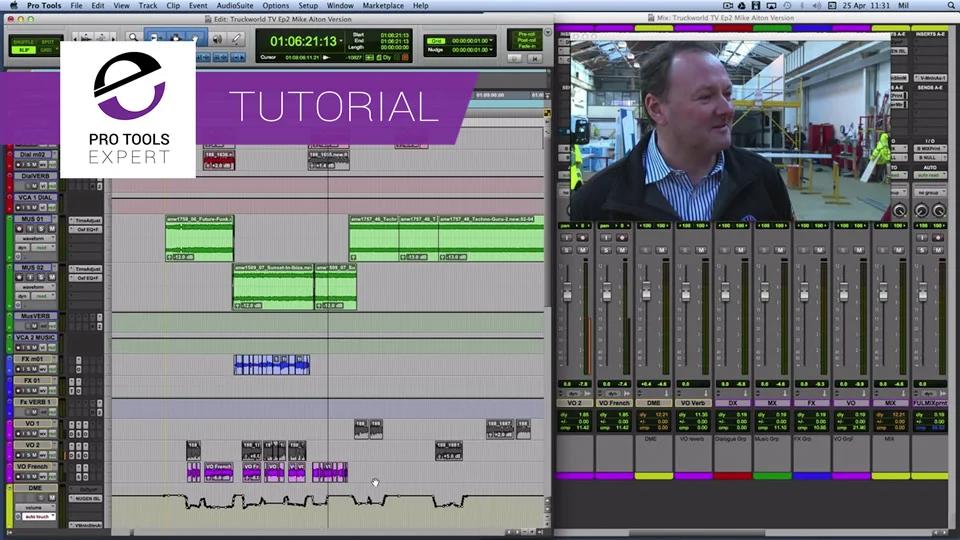Open the main counter format dropdown arrow
960x540 pixels.
342,42
